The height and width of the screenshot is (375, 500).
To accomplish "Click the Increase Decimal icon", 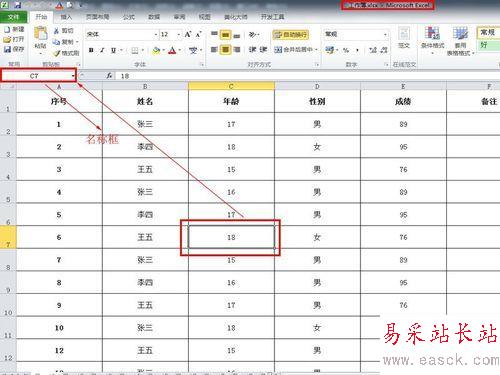I will [373, 50].
